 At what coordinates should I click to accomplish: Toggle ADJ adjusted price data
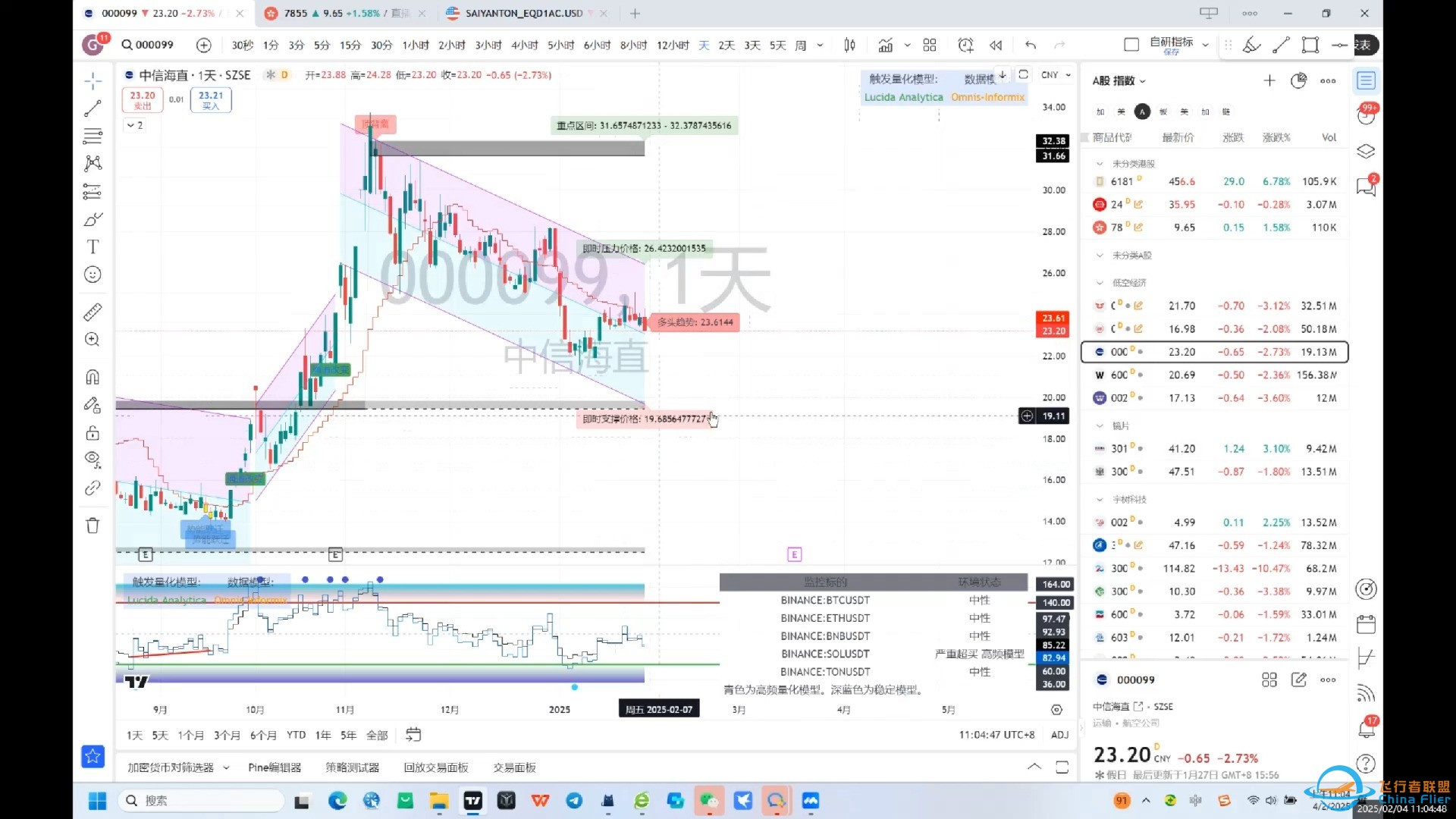click(1059, 735)
